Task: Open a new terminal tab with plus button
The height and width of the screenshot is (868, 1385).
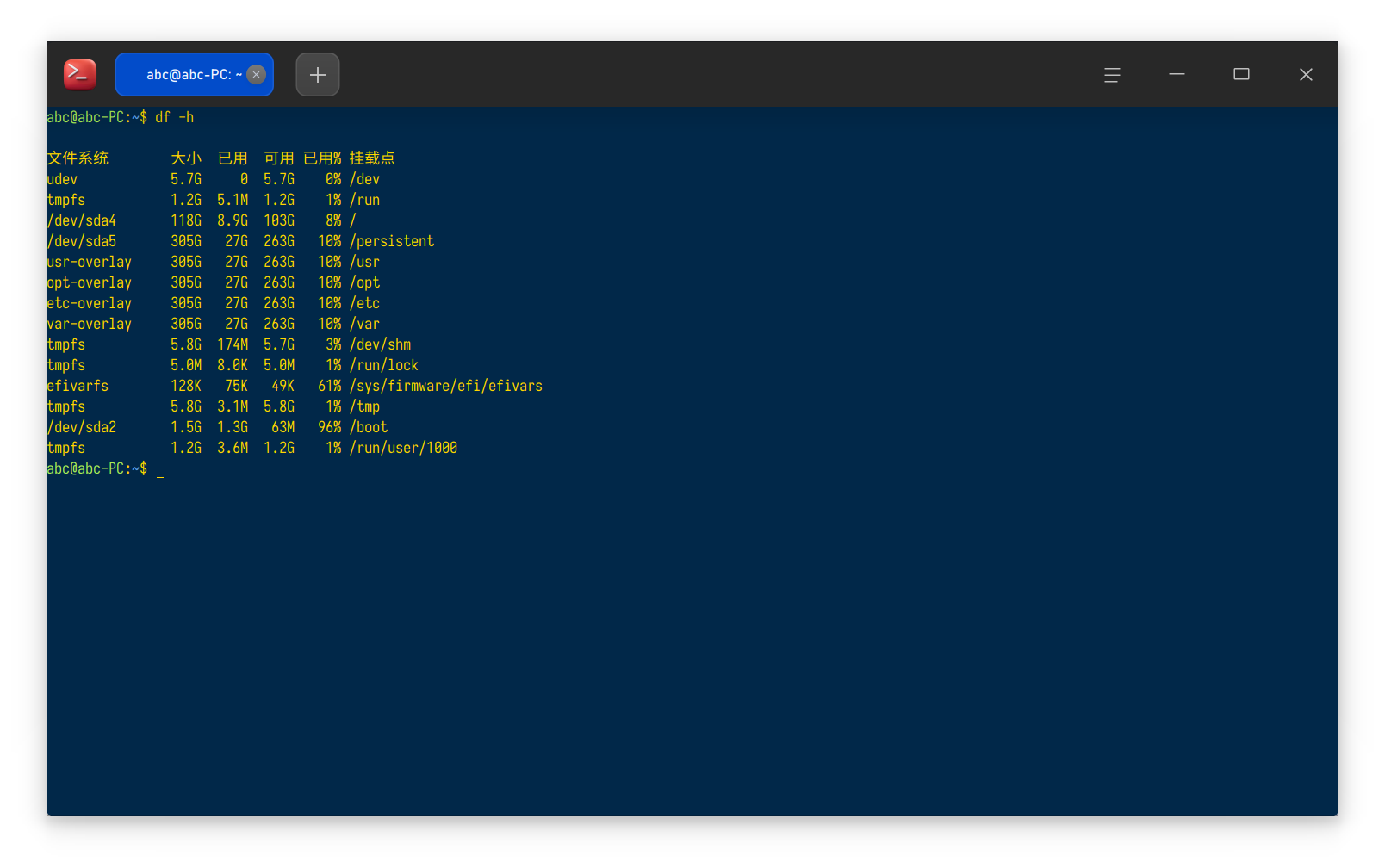Action: coord(318,74)
